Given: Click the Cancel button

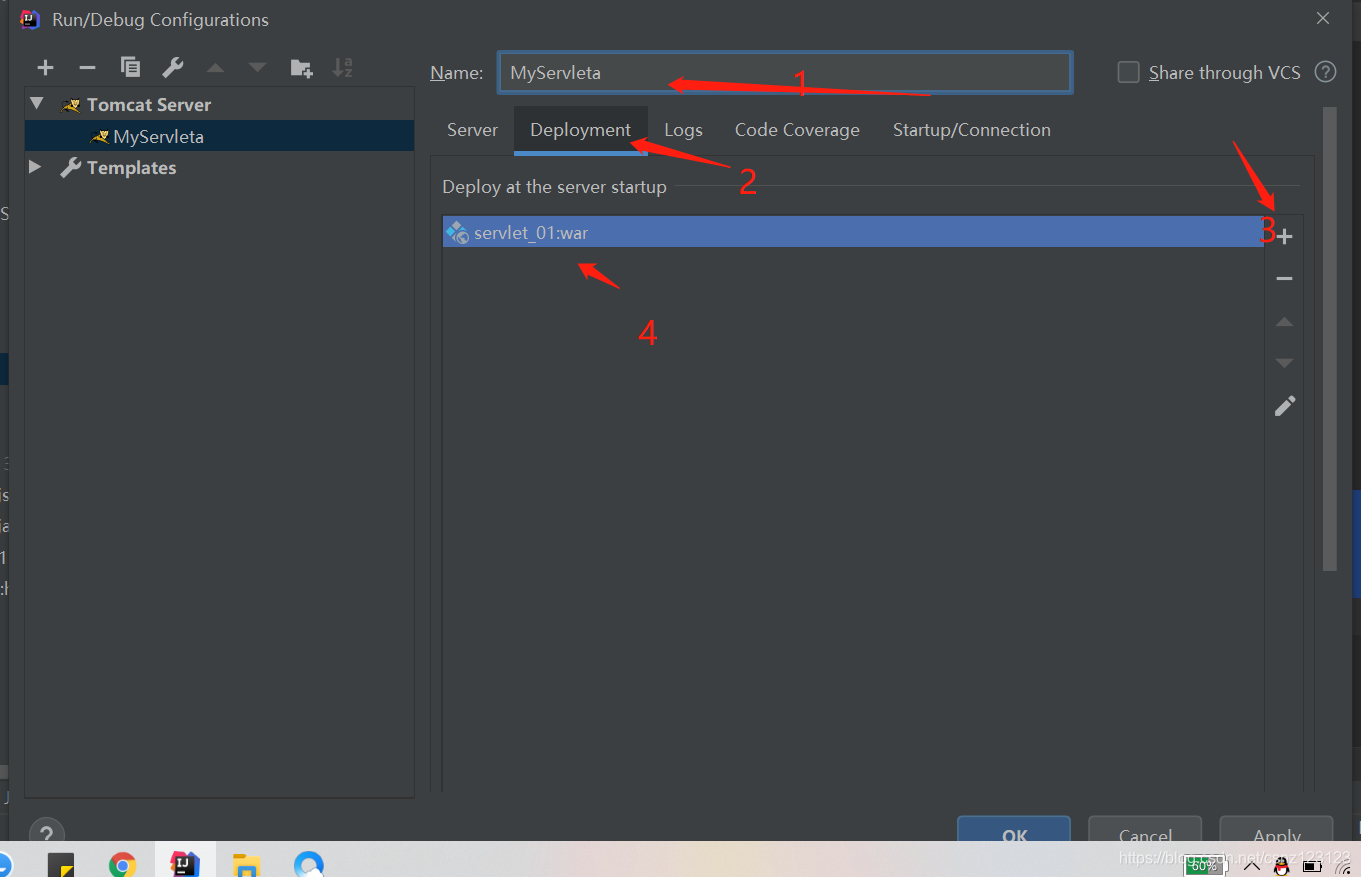Looking at the screenshot, I should click(x=1145, y=829).
